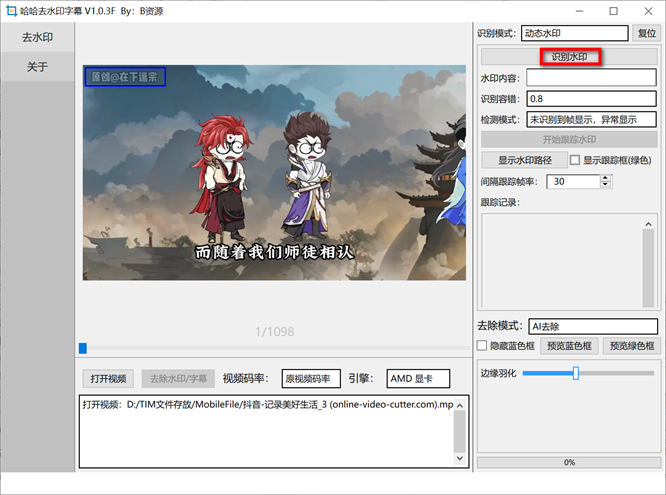Viewport: 666px width, 495px height.
Task: Open the 检测模式 dropdown
Action: click(593, 120)
